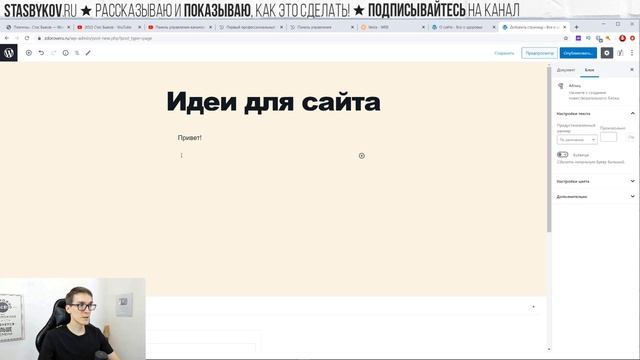
Task: Open a new browser tab
Action: 576,27
